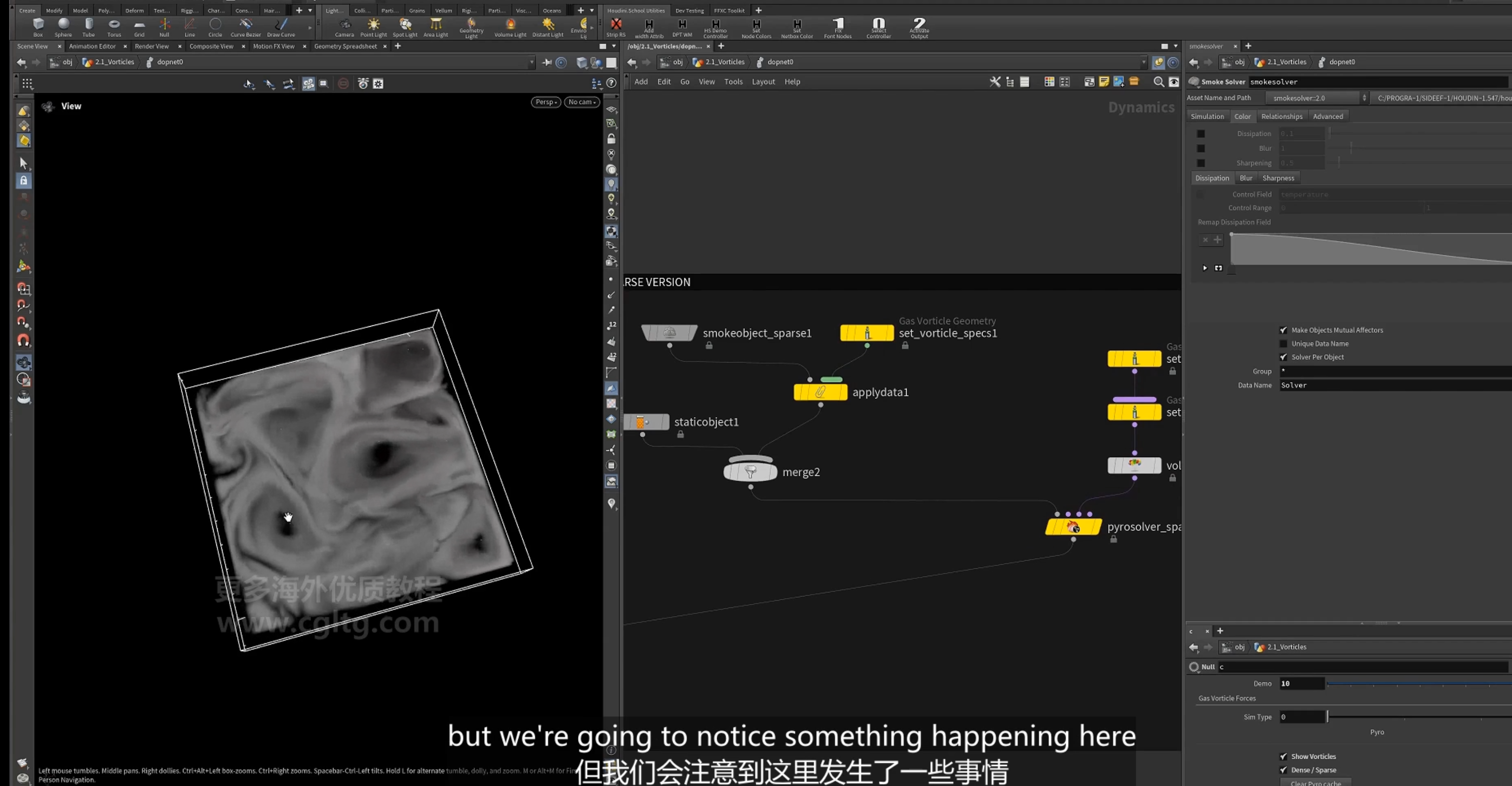Open the Sharpness sub-tab
1512x786 pixels.
[1278, 178]
